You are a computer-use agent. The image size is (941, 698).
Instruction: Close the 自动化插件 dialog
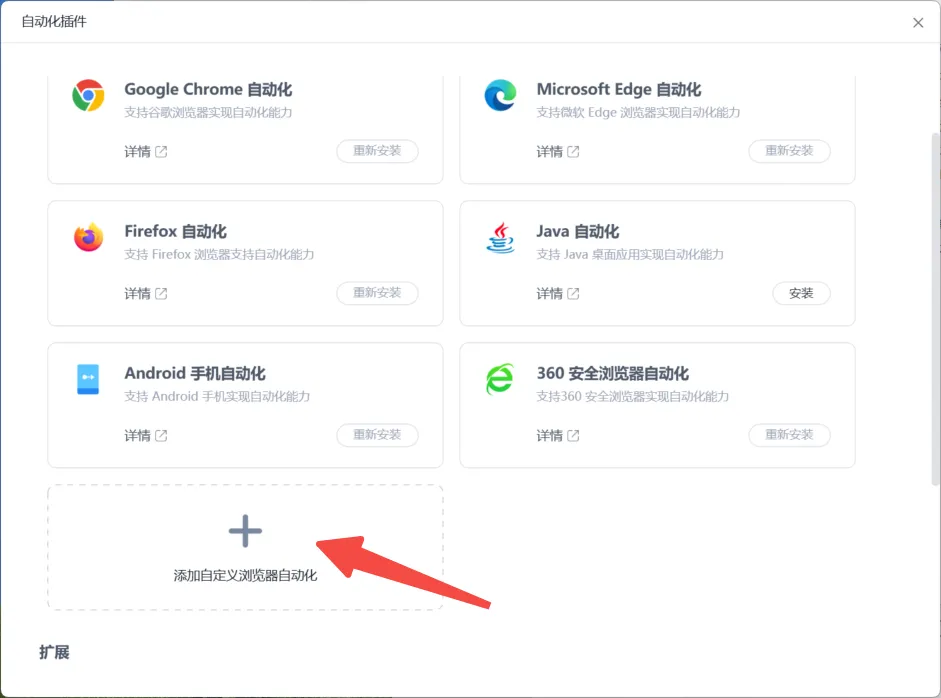[918, 23]
